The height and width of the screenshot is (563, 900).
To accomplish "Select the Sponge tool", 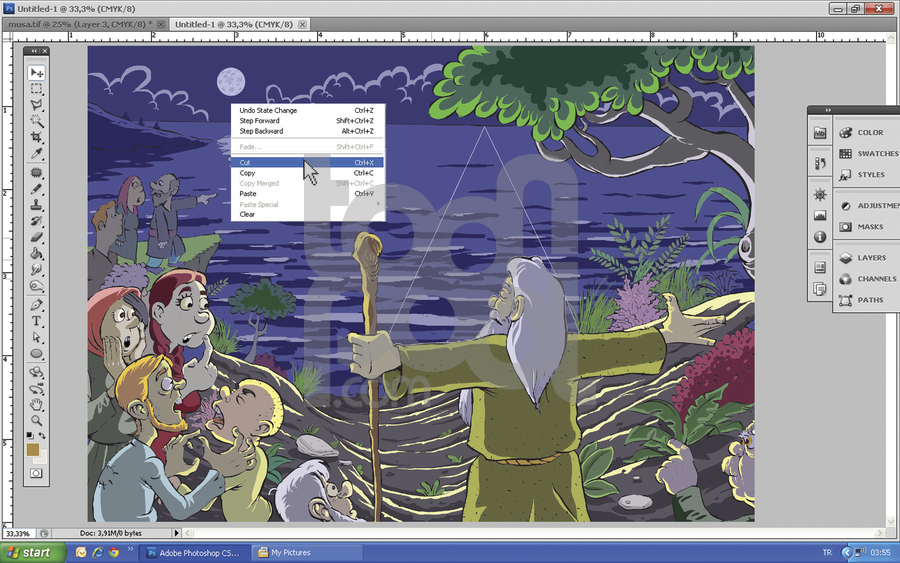I will point(36,285).
